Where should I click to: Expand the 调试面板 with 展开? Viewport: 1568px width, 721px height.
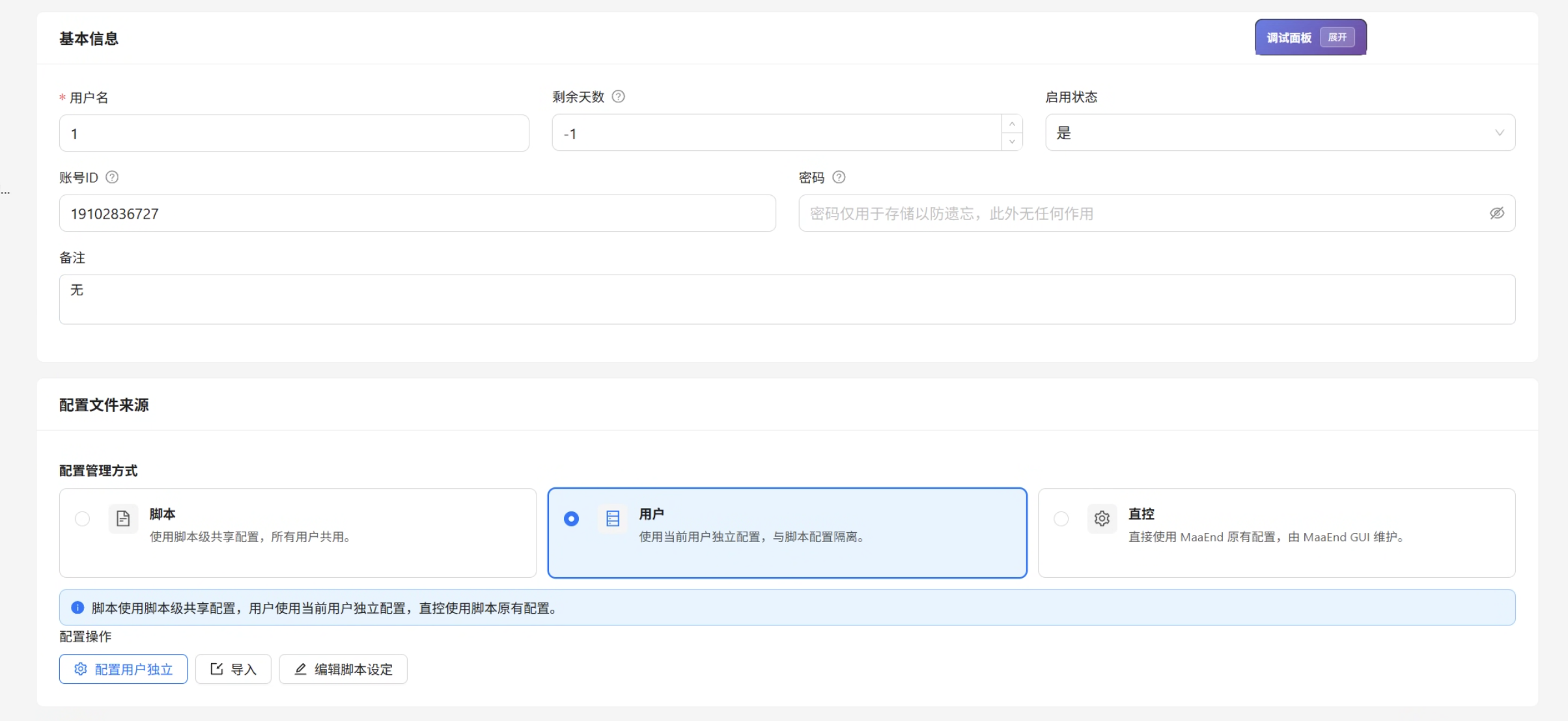point(1337,37)
